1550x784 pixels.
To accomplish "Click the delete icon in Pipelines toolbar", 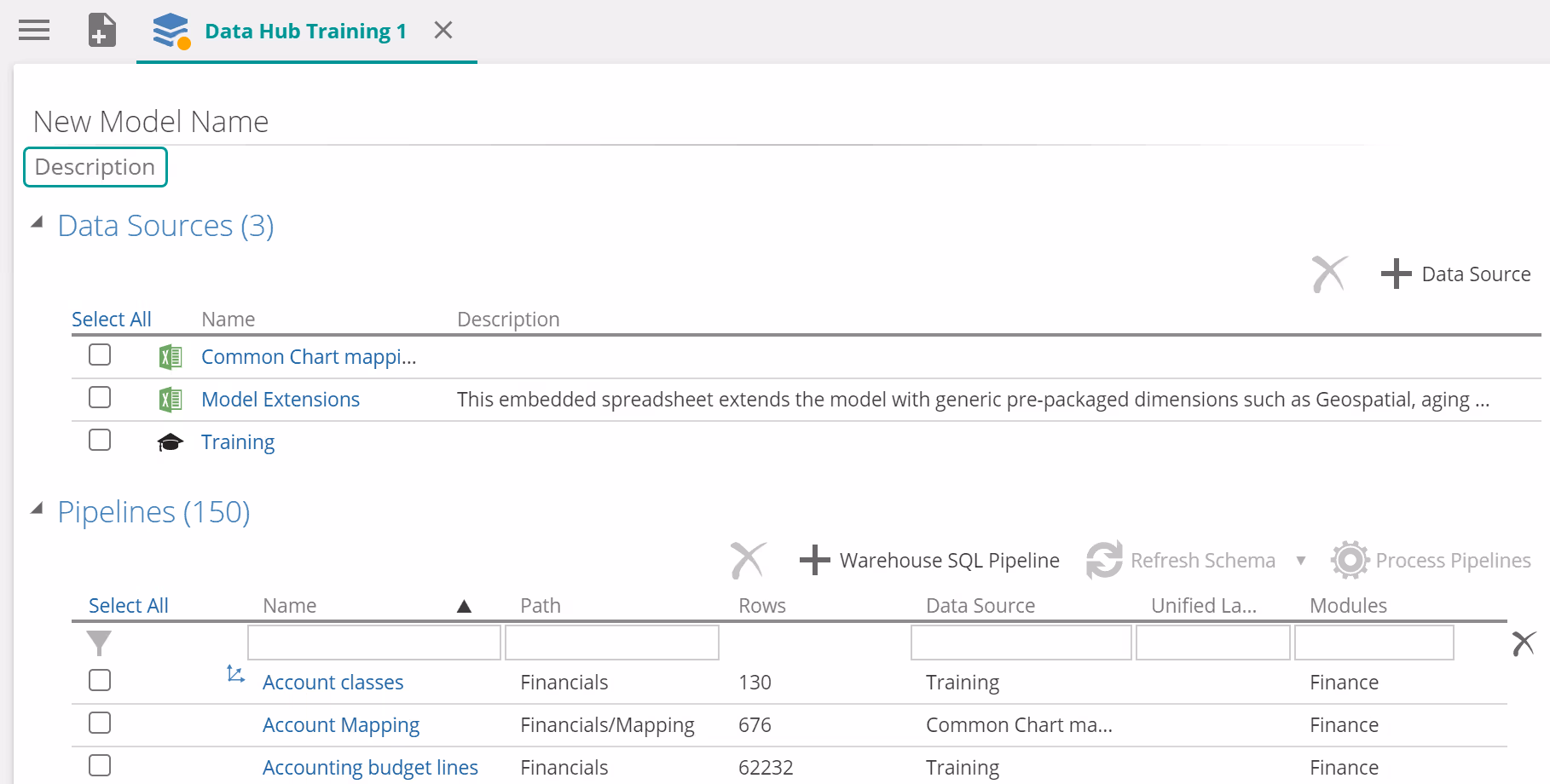I will (x=748, y=561).
